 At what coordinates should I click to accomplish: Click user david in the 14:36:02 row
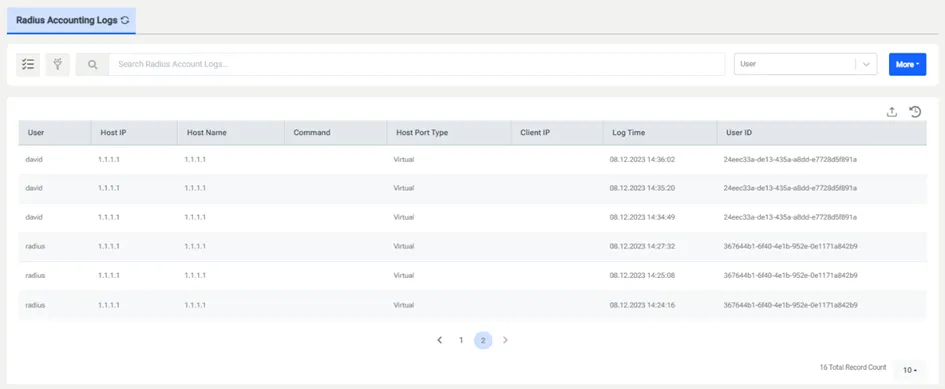click(34, 160)
